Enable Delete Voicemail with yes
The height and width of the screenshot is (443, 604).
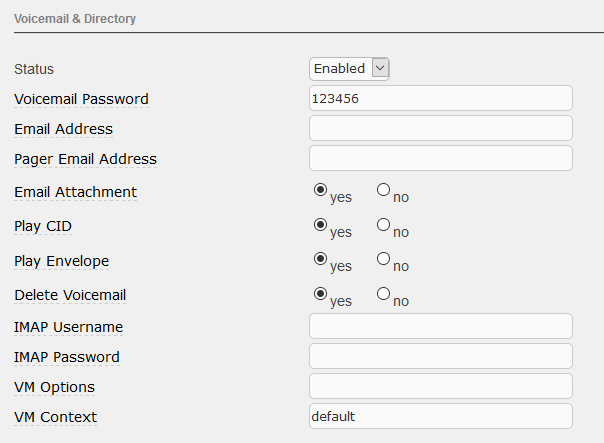321,293
